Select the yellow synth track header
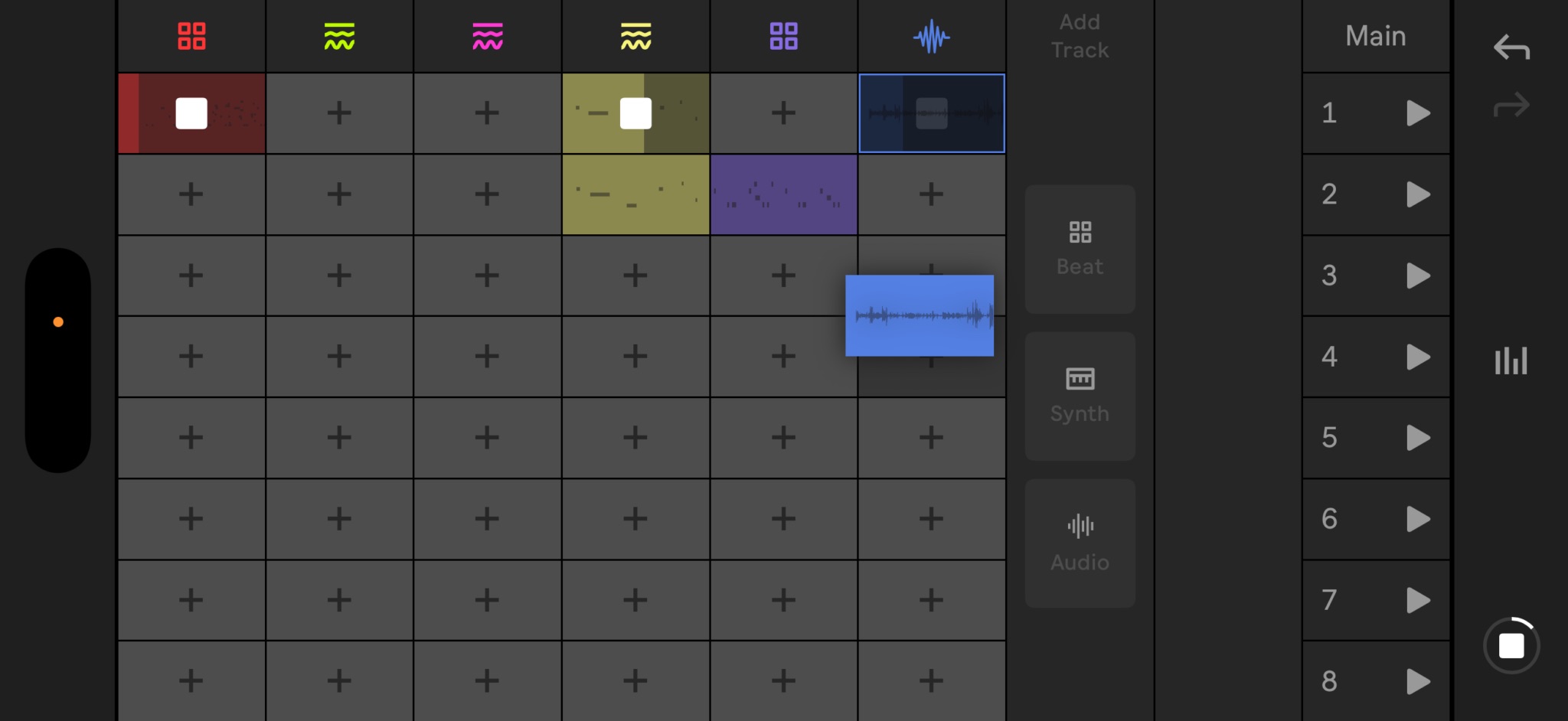The width and height of the screenshot is (1568, 721). click(x=635, y=36)
